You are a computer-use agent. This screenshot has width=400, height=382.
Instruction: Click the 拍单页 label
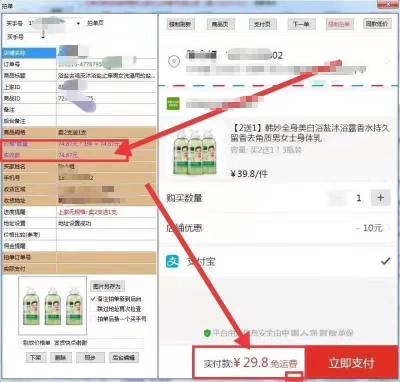click(95, 23)
